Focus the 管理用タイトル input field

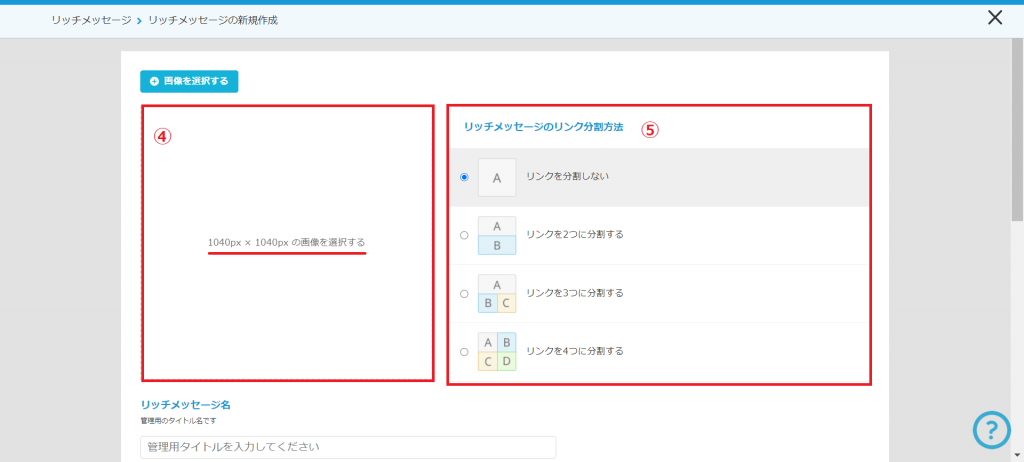[x=348, y=446]
